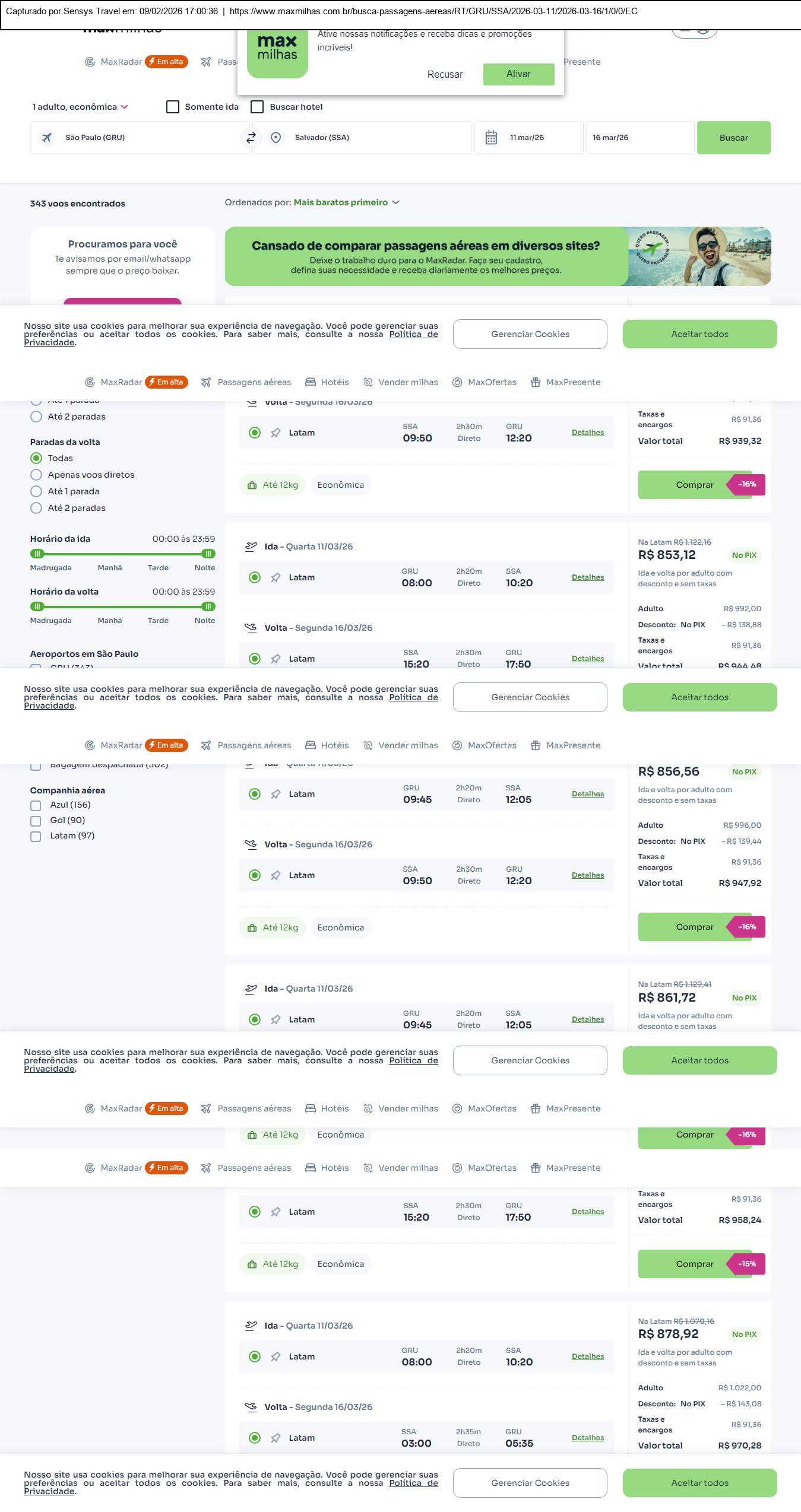Click the luggage icon on the first Até 12kg tag
Viewport: 801px width, 1512px height.
pos(252,485)
